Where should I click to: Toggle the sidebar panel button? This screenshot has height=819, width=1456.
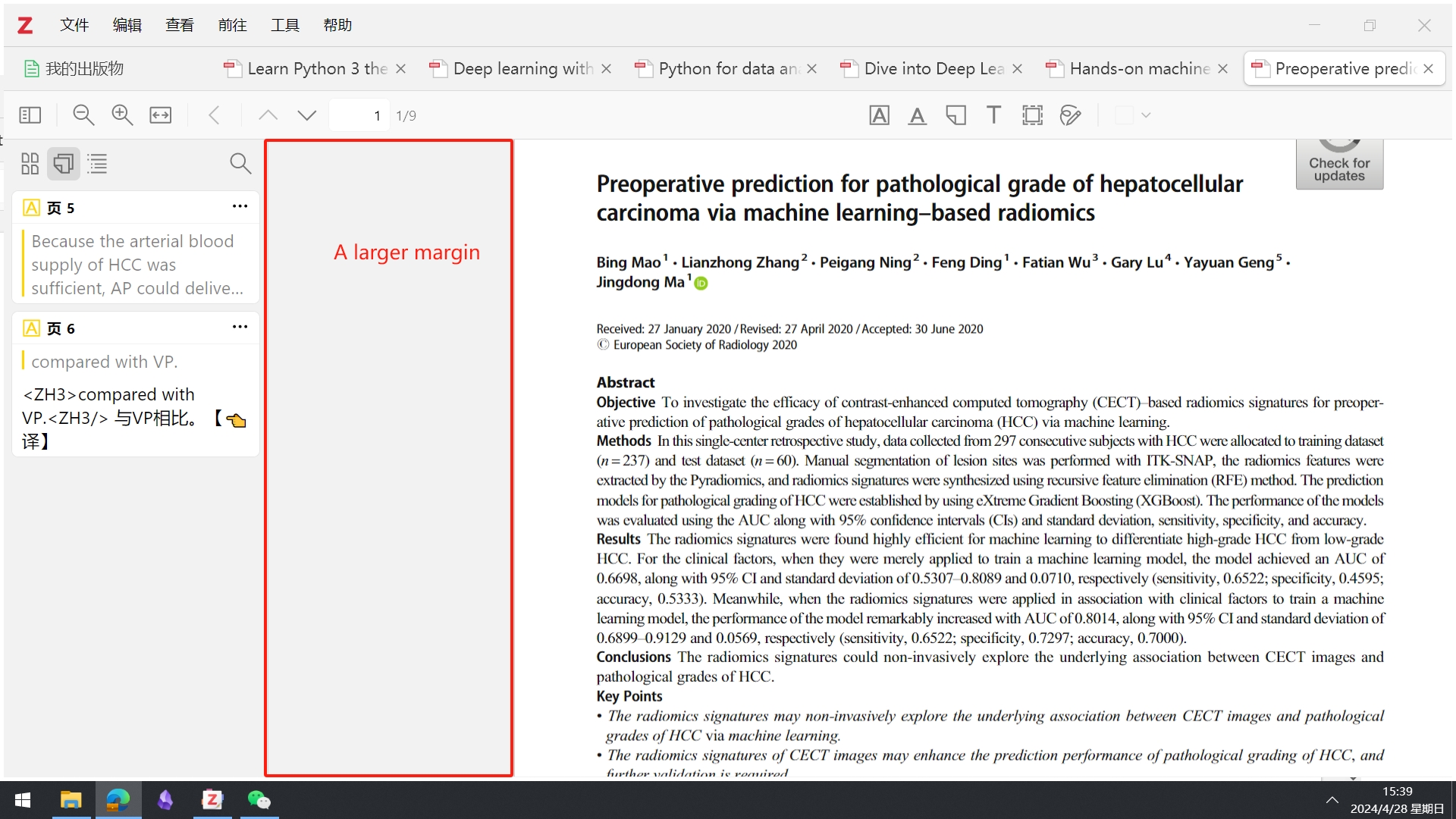point(30,115)
